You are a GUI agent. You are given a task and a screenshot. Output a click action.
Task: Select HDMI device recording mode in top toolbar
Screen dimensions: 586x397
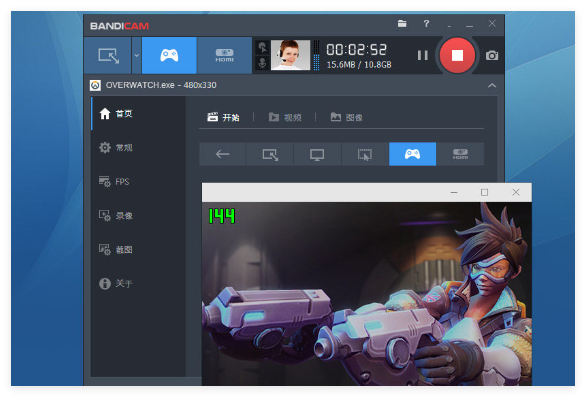point(224,55)
